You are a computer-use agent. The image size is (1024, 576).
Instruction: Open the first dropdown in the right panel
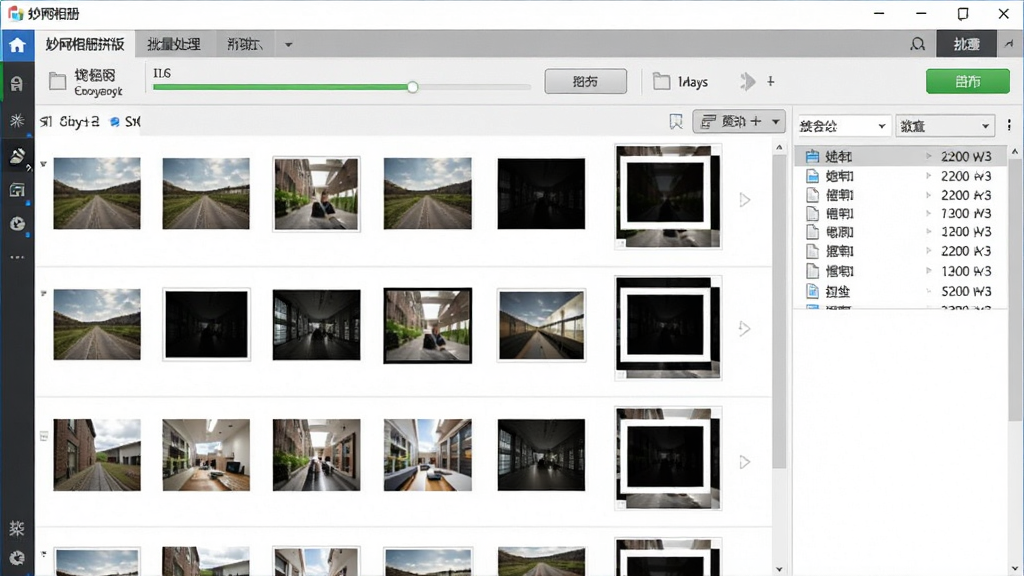[842, 125]
